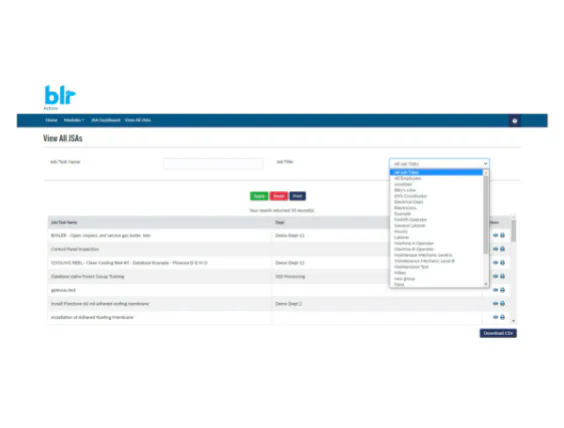Screen dimensions: 564x428
Task: Click down arrow of JSA table scrollbar
Action: coord(514,321)
